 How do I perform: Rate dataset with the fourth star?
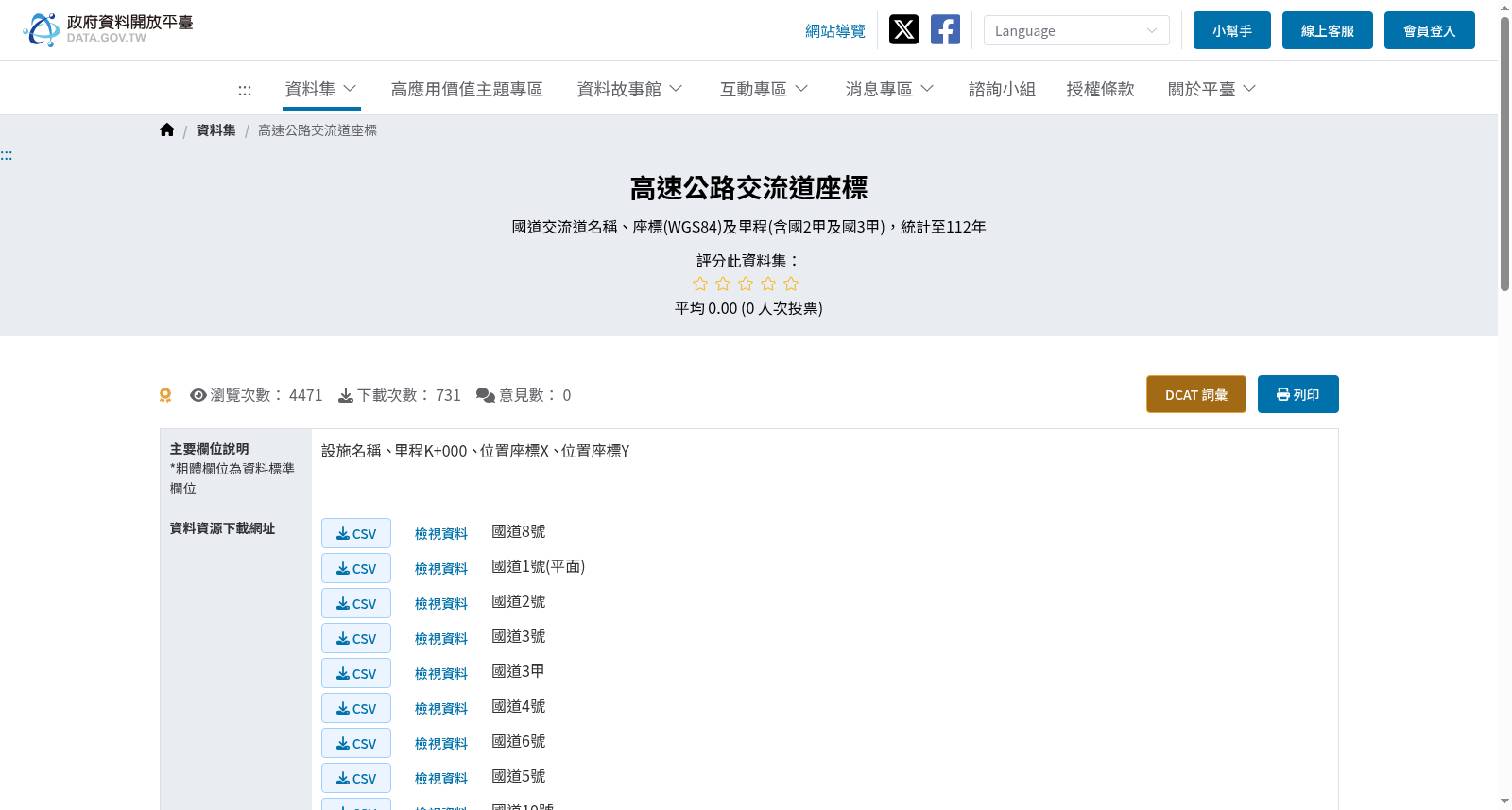(768, 284)
